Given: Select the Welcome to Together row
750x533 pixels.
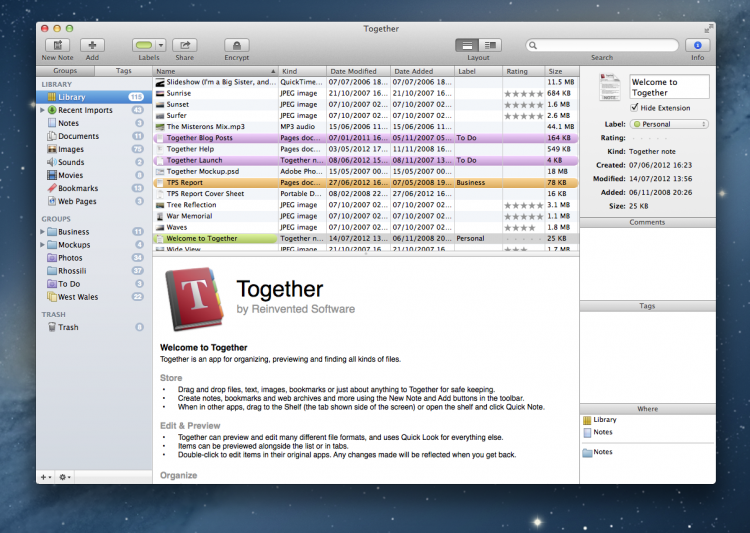Looking at the screenshot, I should pyautogui.click(x=366, y=238).
